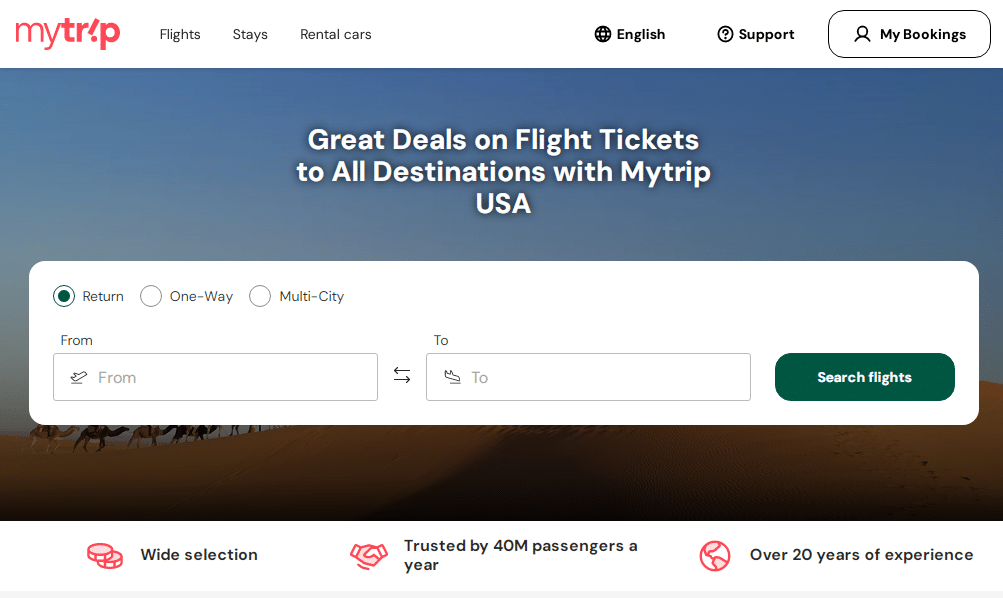The width and height of the screenshot is (1003, 598).
Task: Click the Support question mark icon
Action: (725, 34)
